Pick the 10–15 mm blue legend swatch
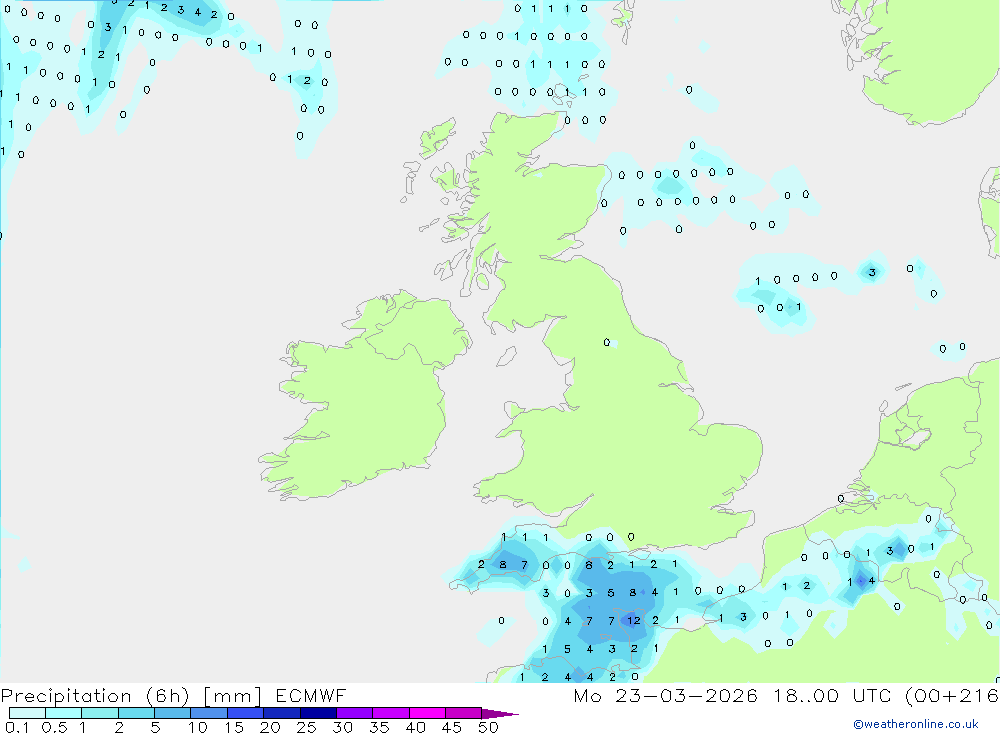 click(x=209, y=713)
